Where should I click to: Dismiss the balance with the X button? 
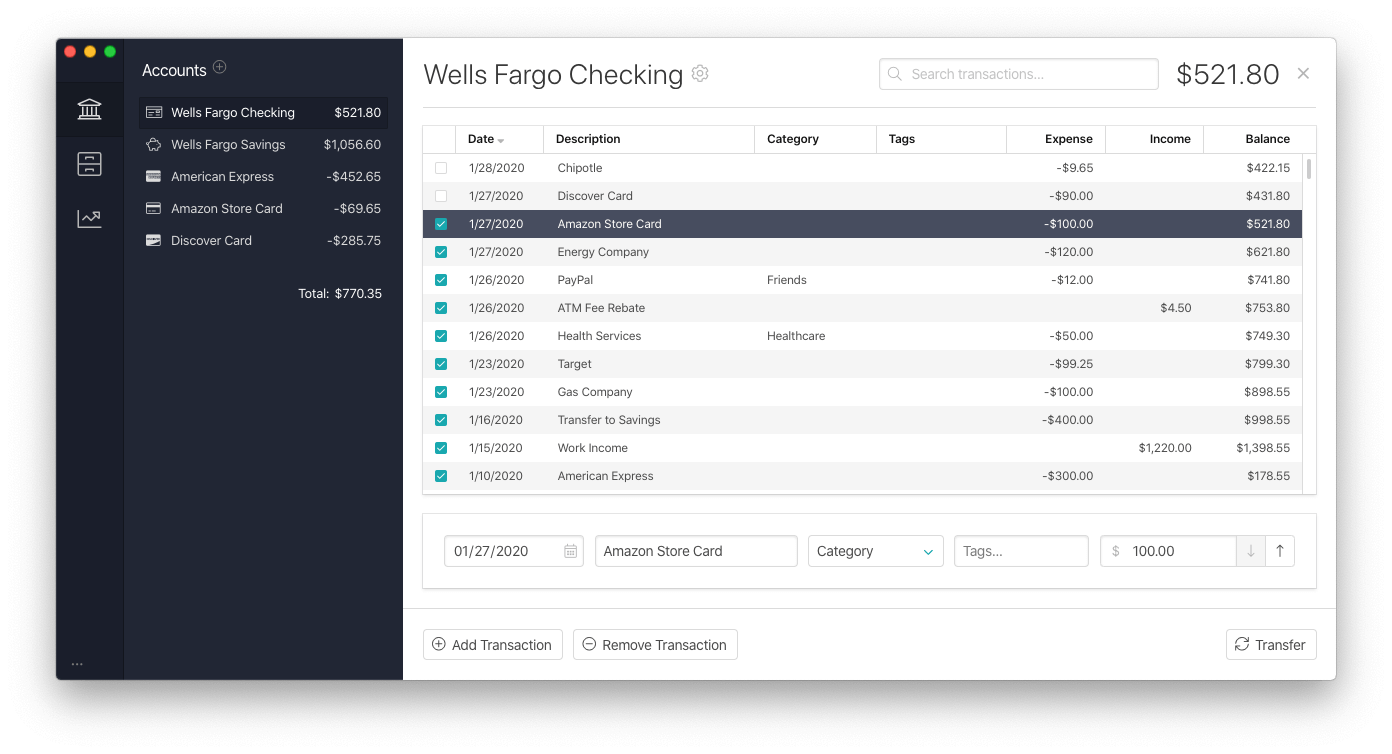pyautogui.click(x=1303, y=73)
